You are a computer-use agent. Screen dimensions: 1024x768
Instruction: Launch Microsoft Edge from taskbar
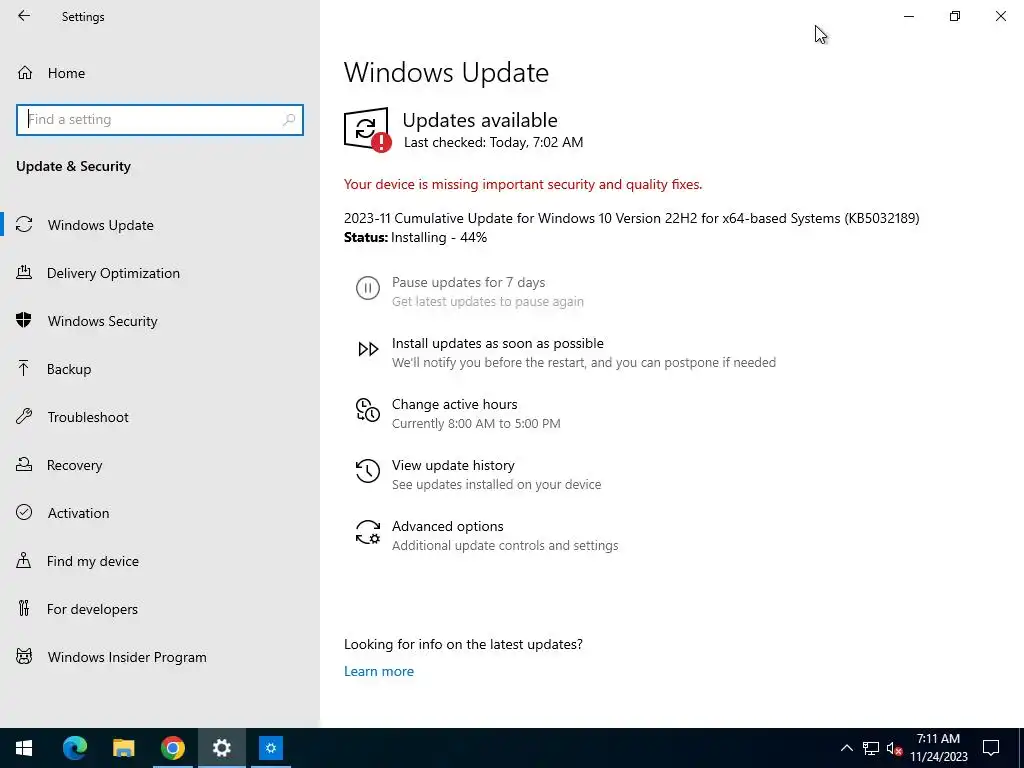coord(74,748)
